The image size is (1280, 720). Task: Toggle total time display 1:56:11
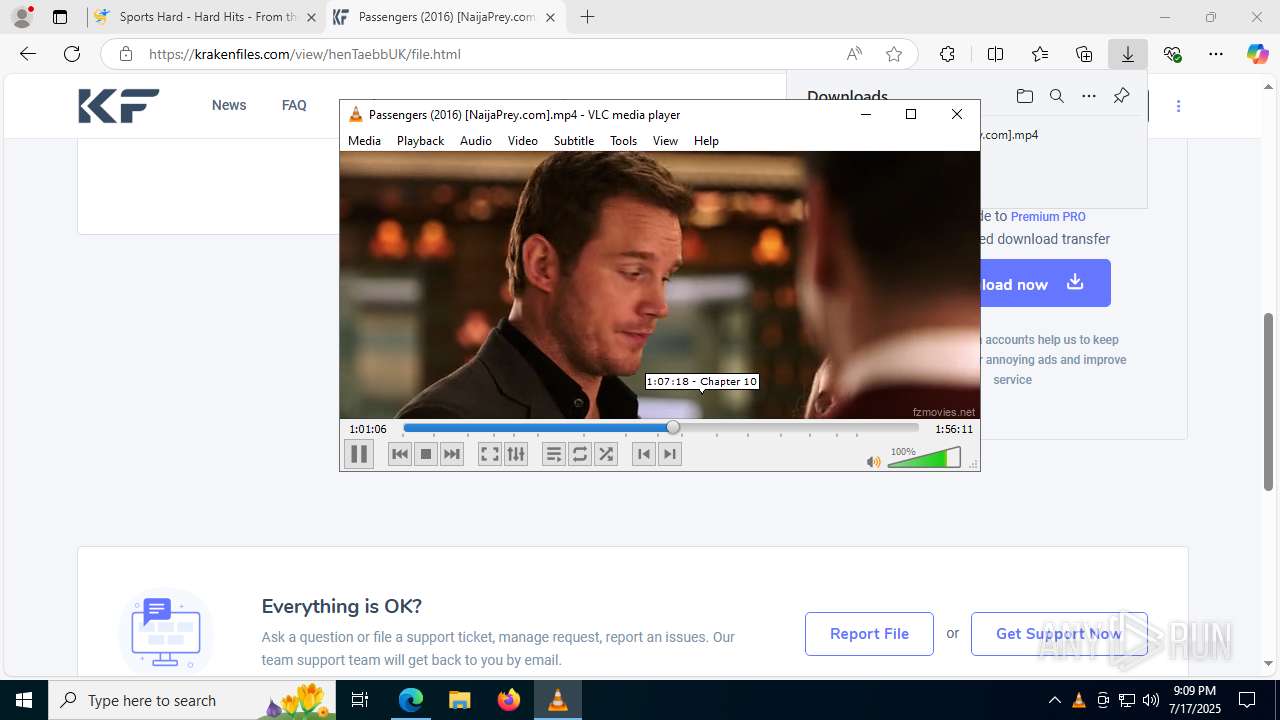[x=954, y=429]
